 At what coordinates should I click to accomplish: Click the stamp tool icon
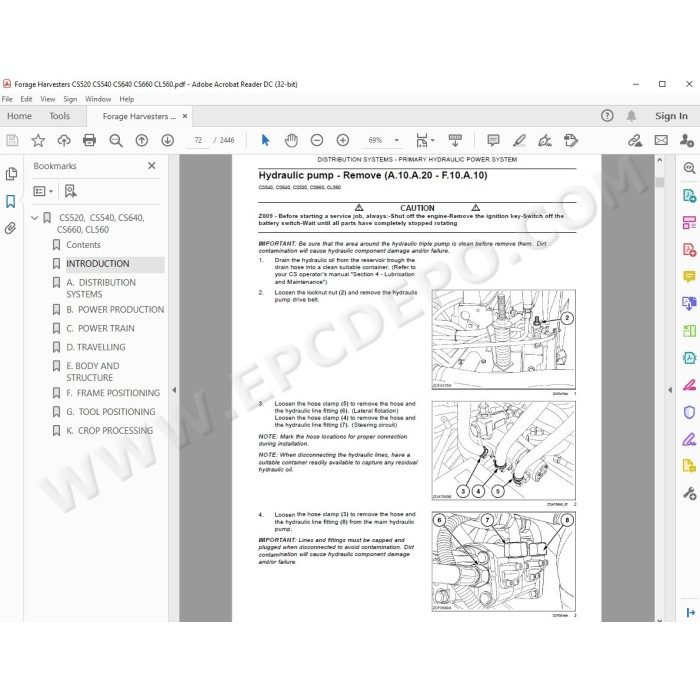(x=571, y=141)
